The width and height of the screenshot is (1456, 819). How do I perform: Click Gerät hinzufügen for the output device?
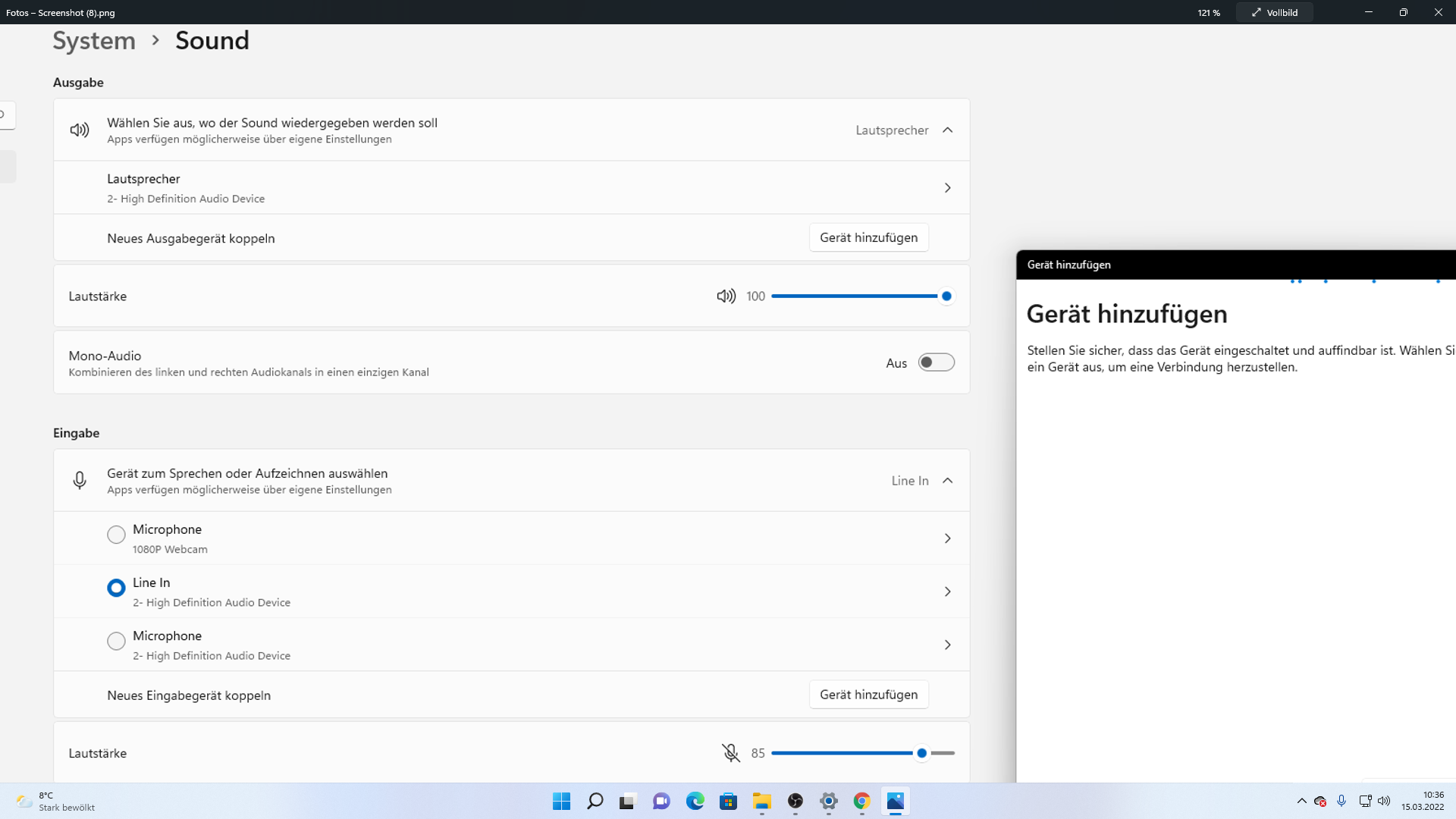[868, 237]
